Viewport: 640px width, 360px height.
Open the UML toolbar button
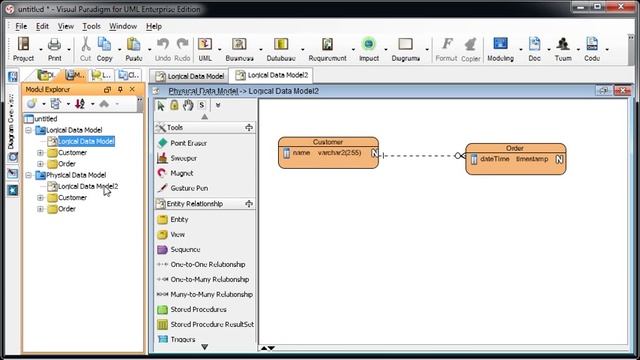click(205, 49)
